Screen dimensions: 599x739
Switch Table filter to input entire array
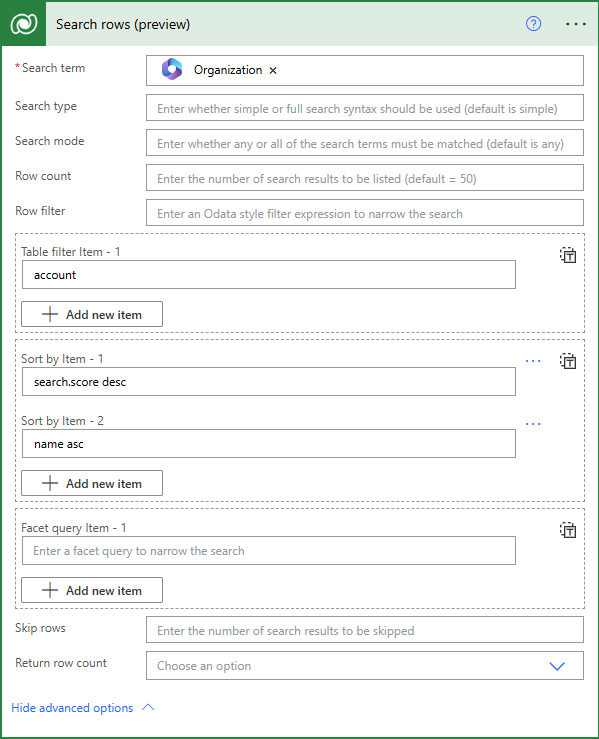tap(568, 255)
